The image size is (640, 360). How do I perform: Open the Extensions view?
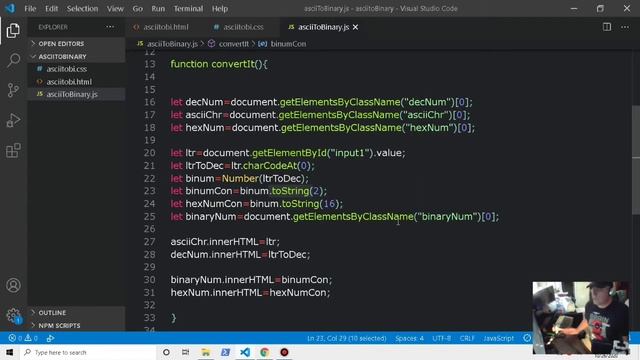click(x=13, y=150)
